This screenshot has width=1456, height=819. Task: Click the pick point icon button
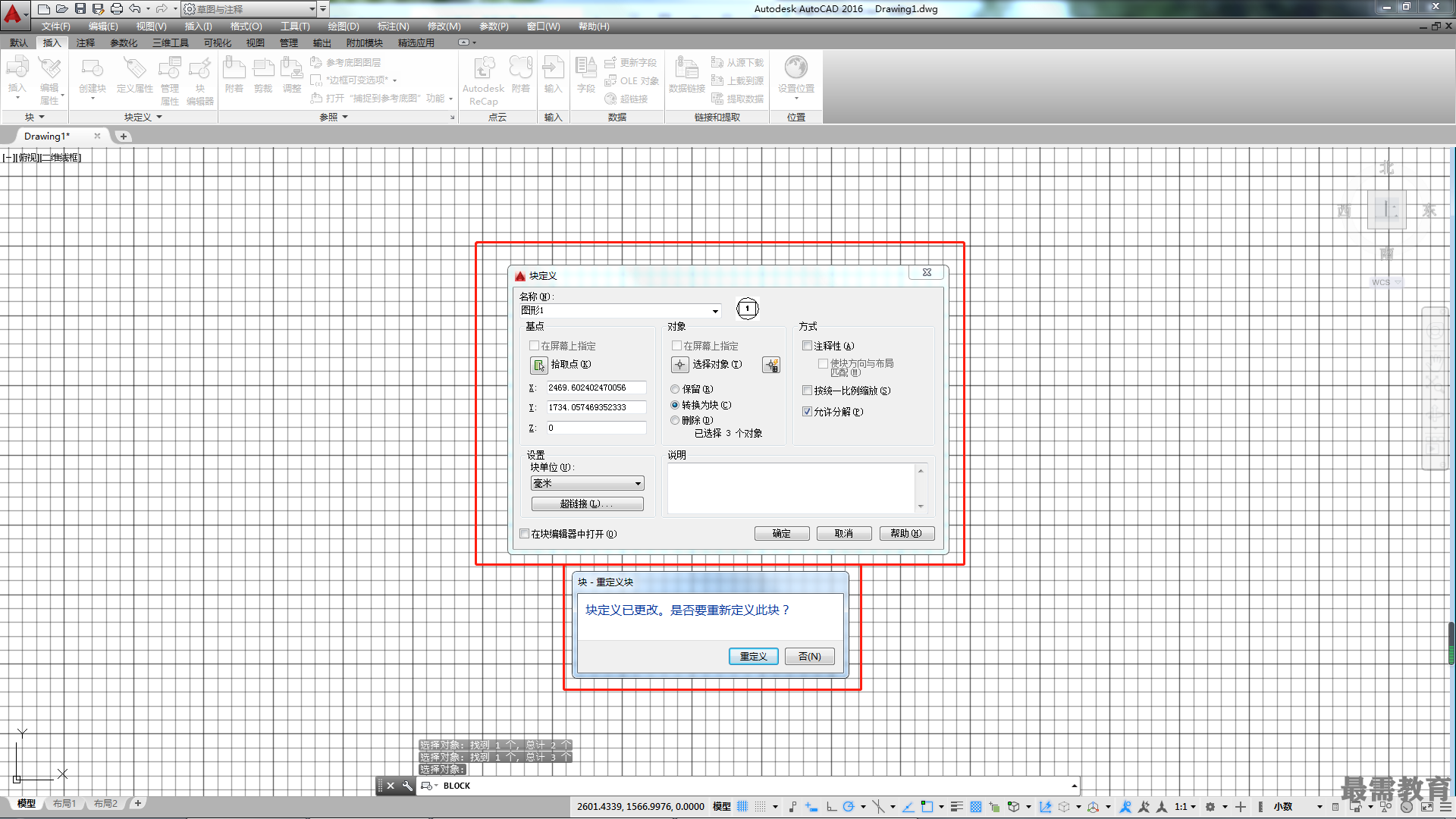[x=538, y=366]
